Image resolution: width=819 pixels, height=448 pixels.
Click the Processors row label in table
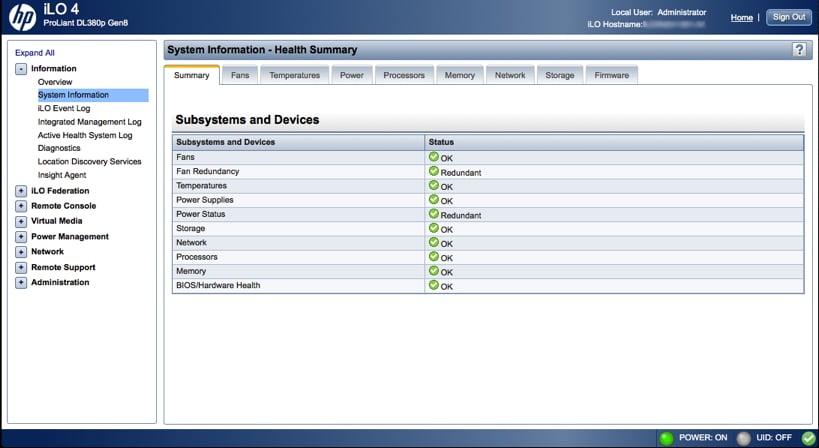197,257
